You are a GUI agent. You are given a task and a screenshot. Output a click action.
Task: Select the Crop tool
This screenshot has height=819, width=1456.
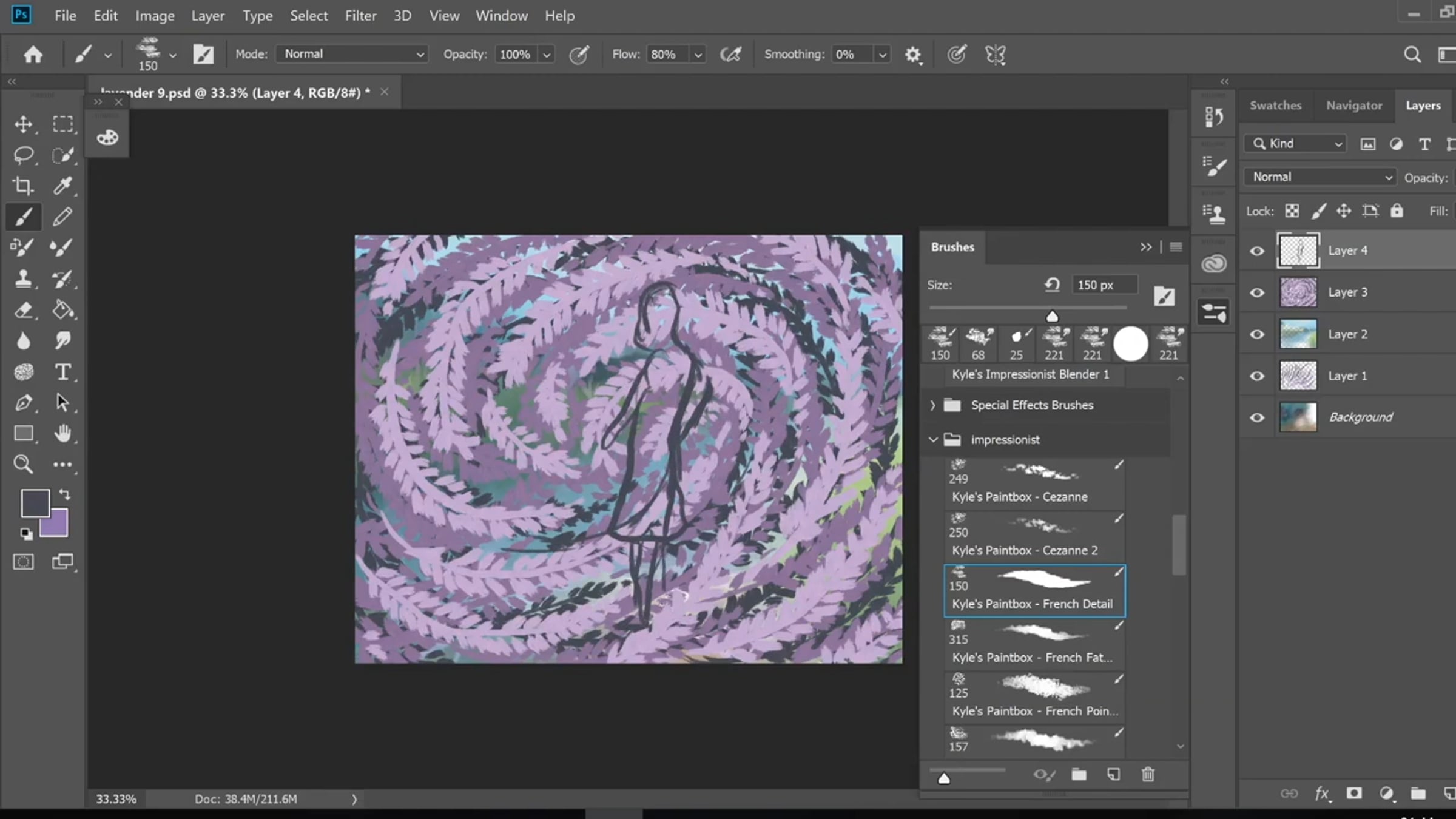24,186
